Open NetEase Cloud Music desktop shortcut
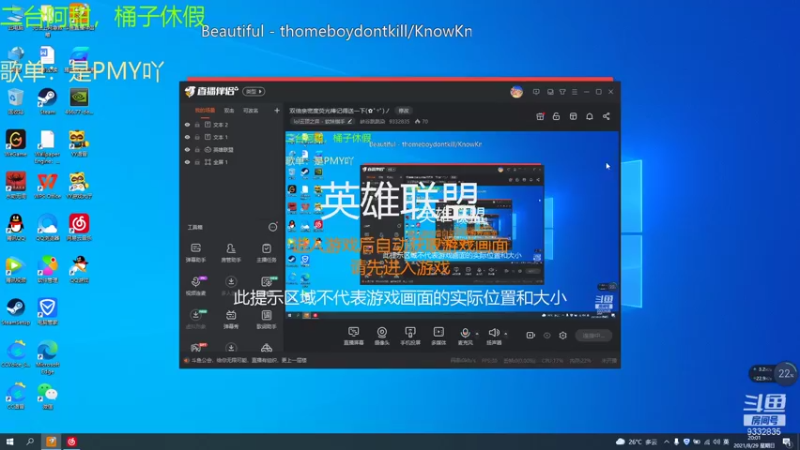Image resolution: width=800 pixels, height=450 pixels. pos(79,228)
